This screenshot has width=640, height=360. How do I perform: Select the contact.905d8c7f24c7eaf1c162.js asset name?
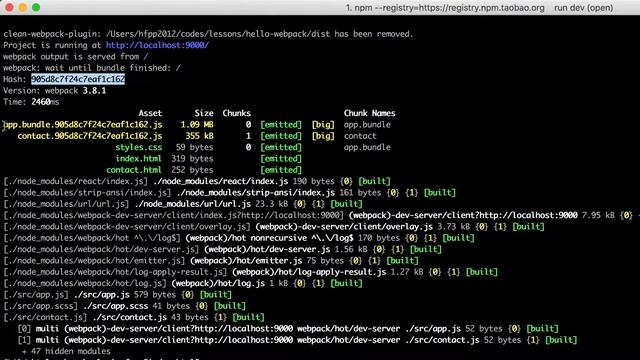pyautogui.click(x=90, y=136)
